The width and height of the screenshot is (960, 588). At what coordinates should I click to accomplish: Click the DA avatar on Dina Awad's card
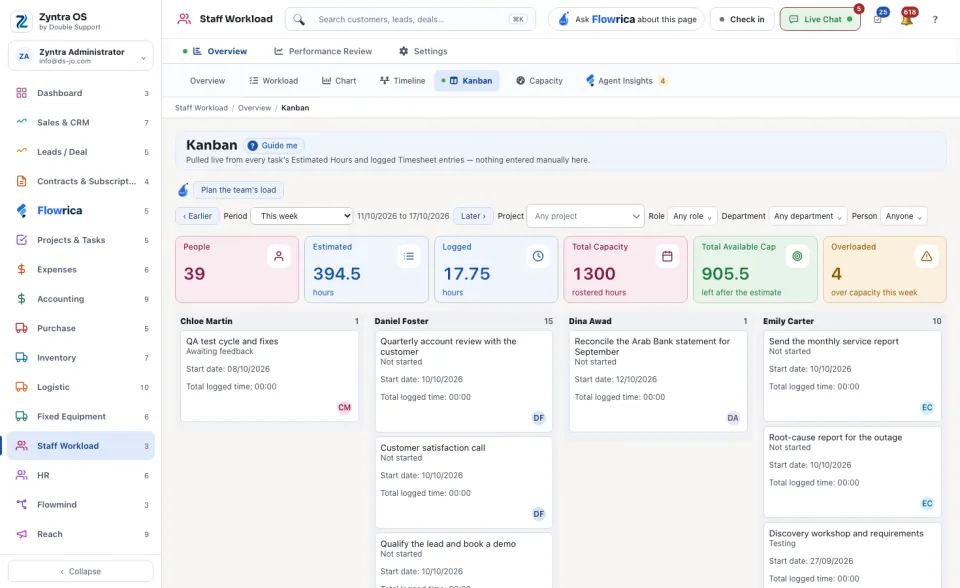pos(733,418)
